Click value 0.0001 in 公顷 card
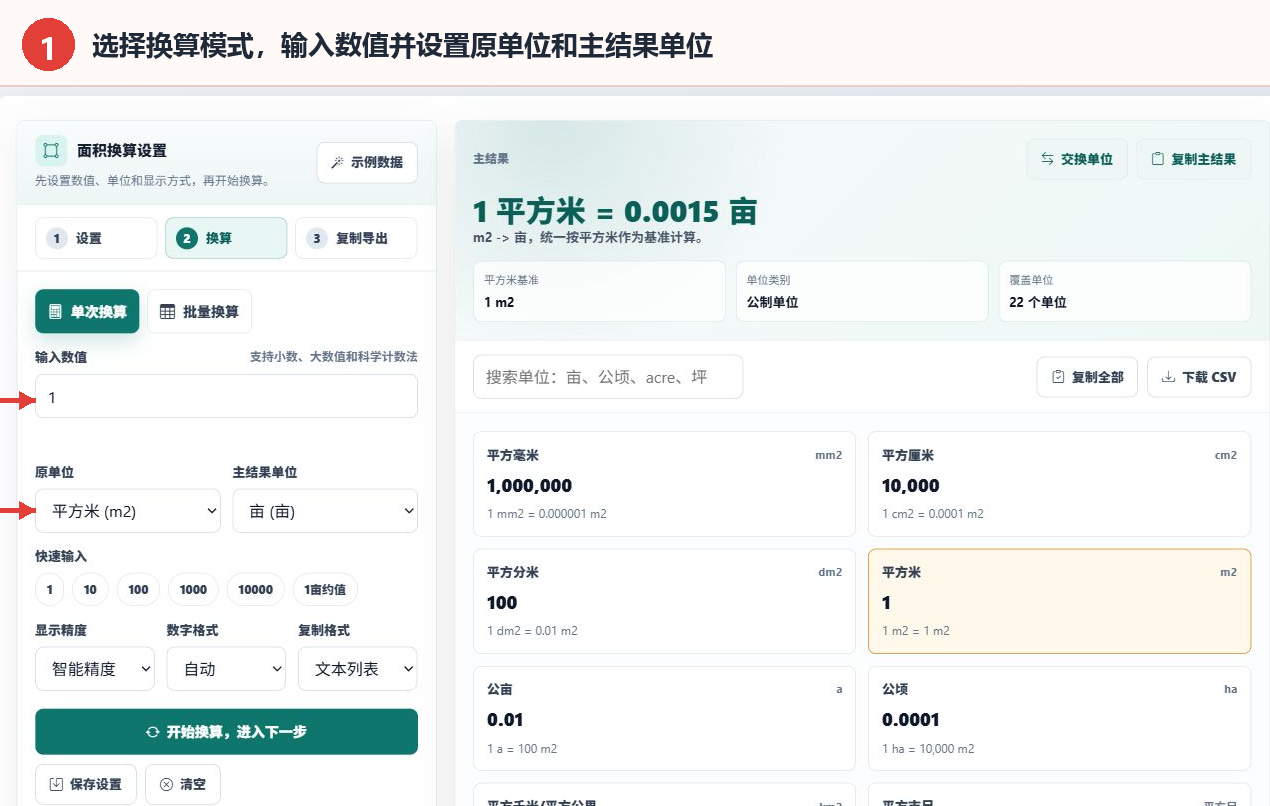The image size is (1270, 806). coord(910,720)
